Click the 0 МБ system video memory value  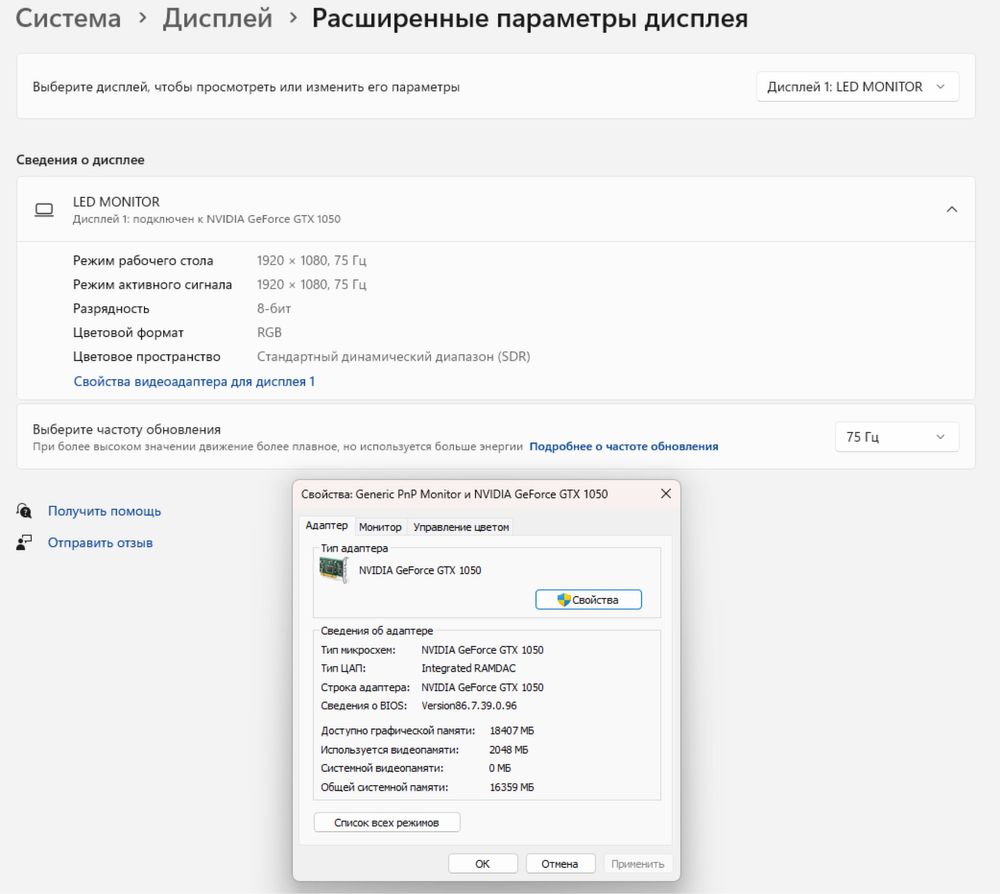tap(500, 768)
